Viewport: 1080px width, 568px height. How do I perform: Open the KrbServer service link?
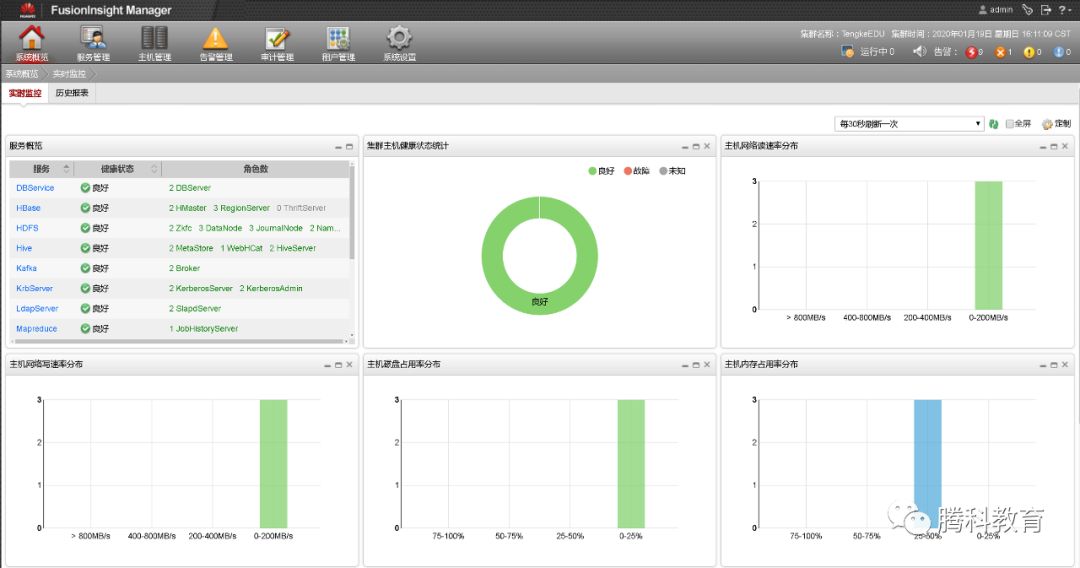point(34,288)
